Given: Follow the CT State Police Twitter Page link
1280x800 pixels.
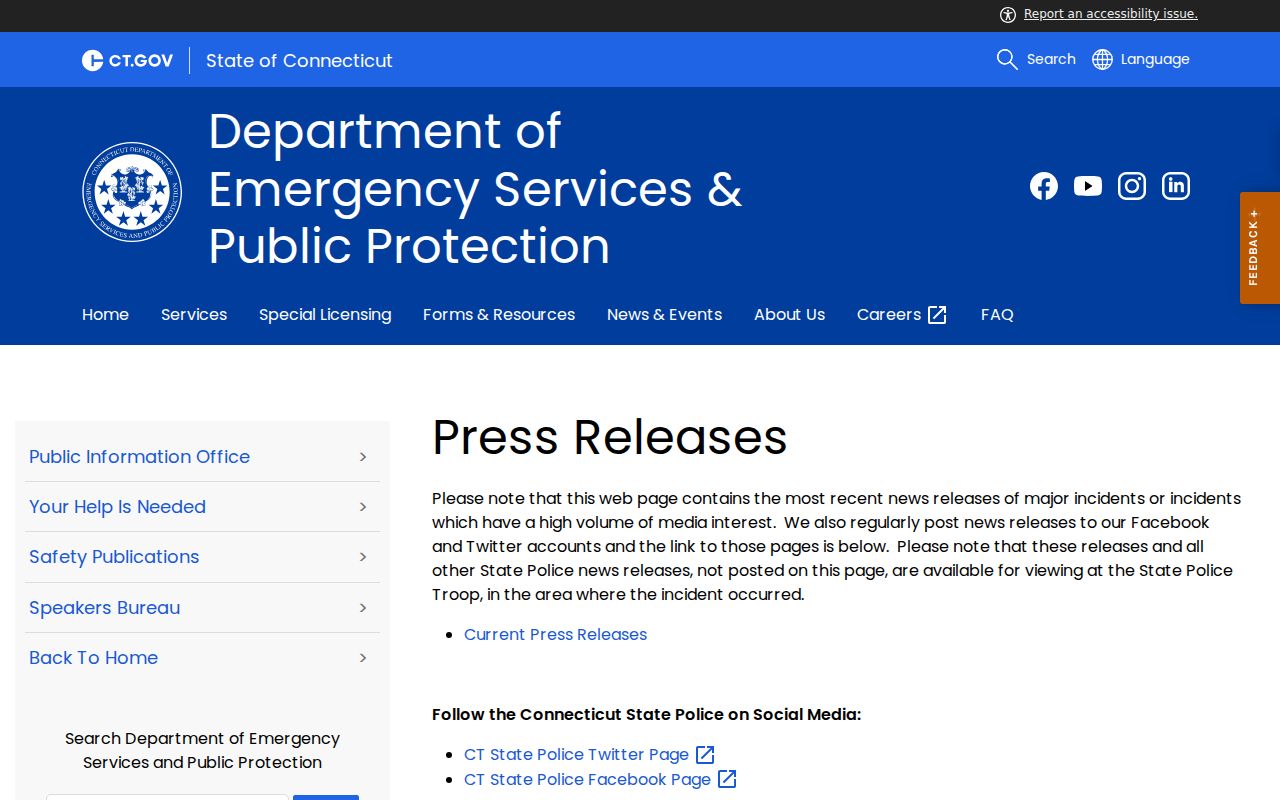Looking at the screenshot, I should 576,754.
